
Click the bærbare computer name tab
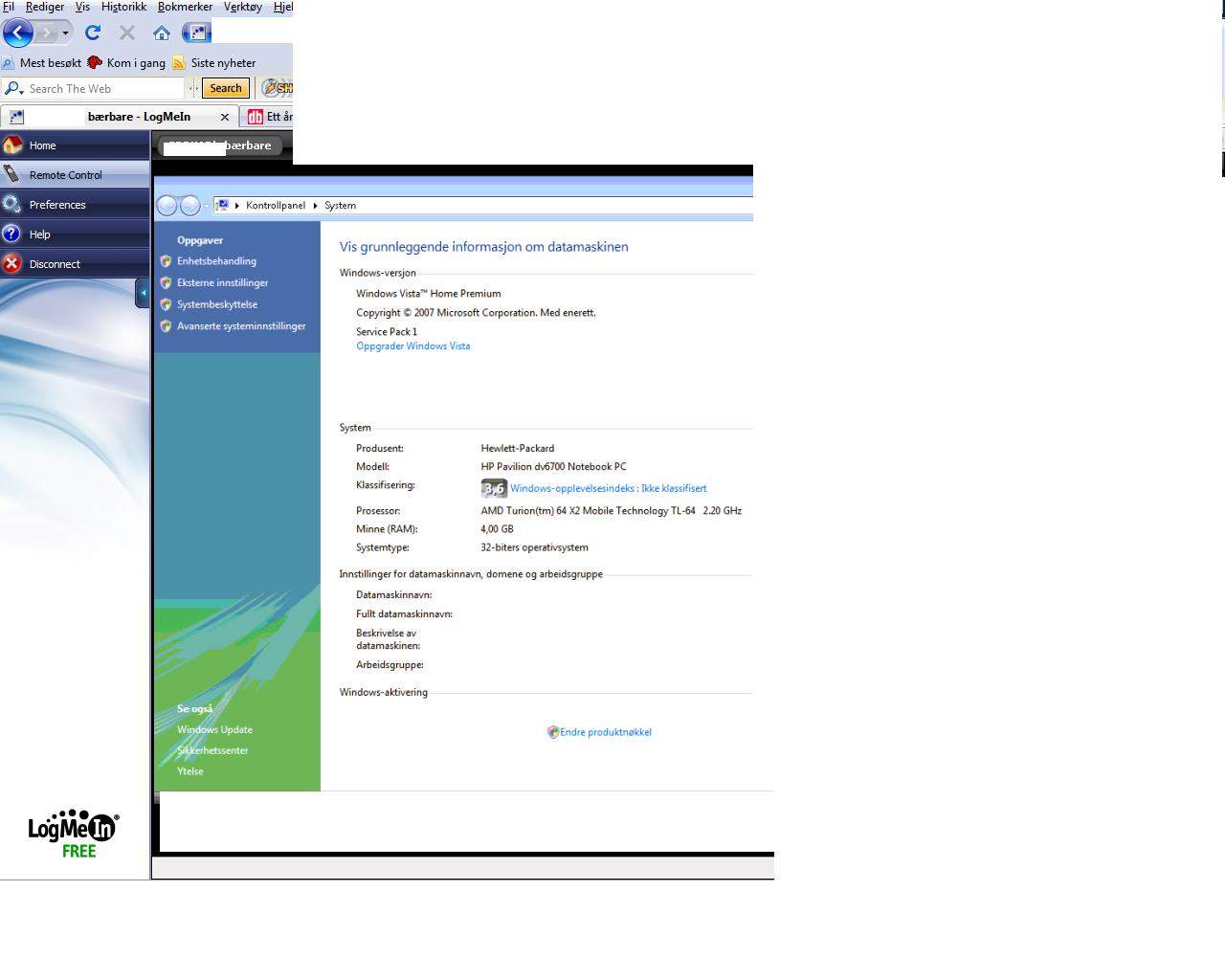click(x=220, y=145)
